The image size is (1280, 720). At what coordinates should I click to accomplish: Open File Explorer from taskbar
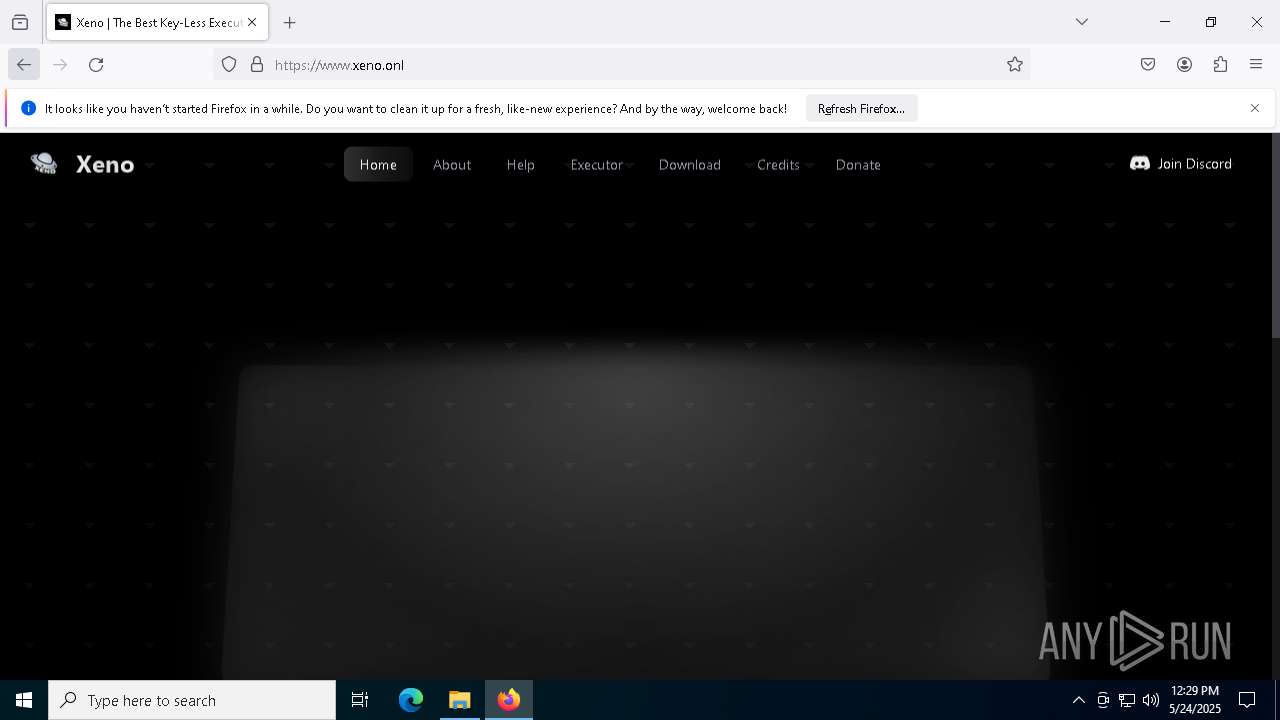[460, 700]
